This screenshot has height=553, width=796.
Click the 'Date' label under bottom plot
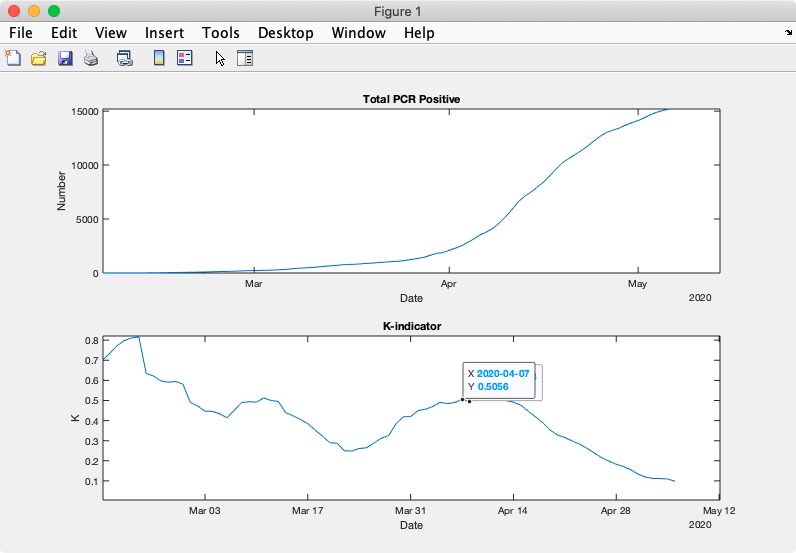click(411, 525)
